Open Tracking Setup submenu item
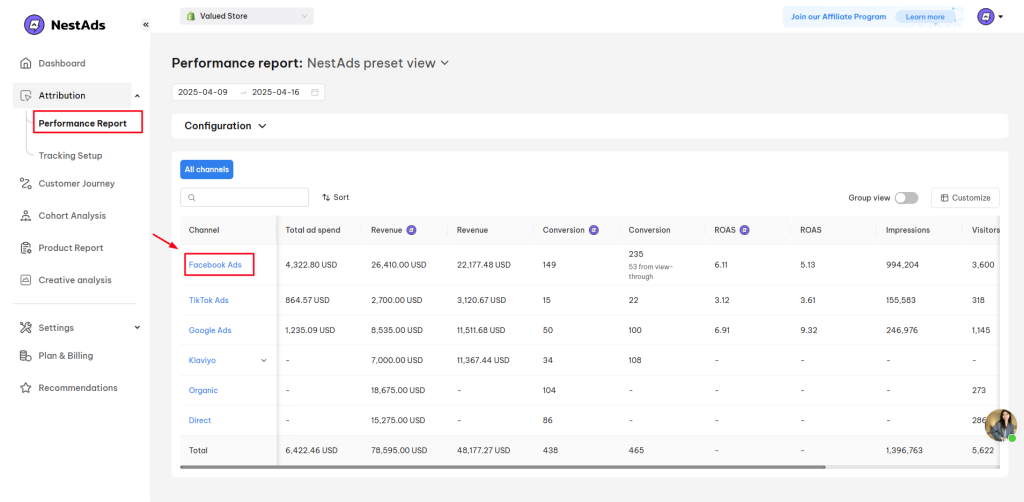 [x=70, y=156]
